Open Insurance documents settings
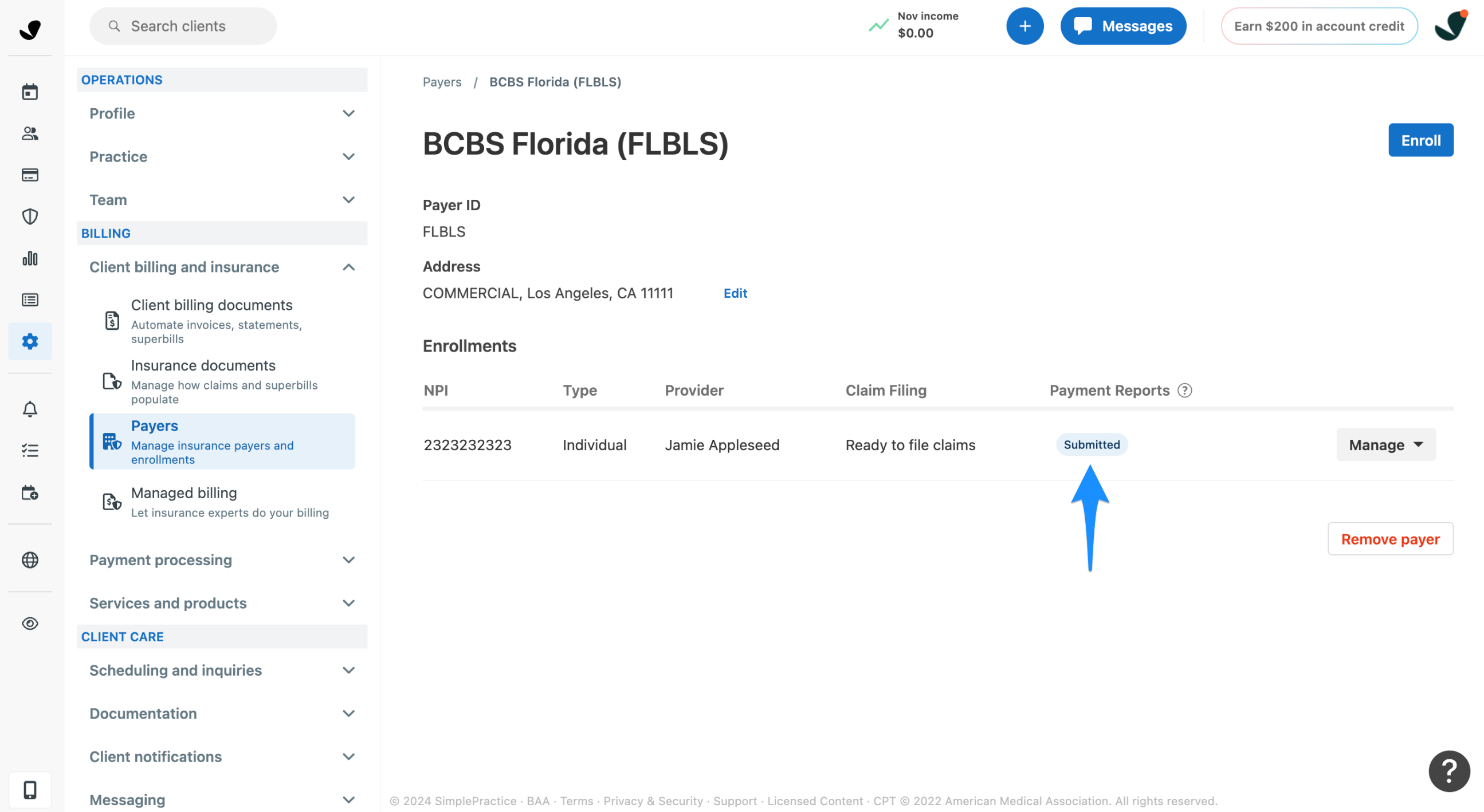1484x812 pixels. (222, 381)
